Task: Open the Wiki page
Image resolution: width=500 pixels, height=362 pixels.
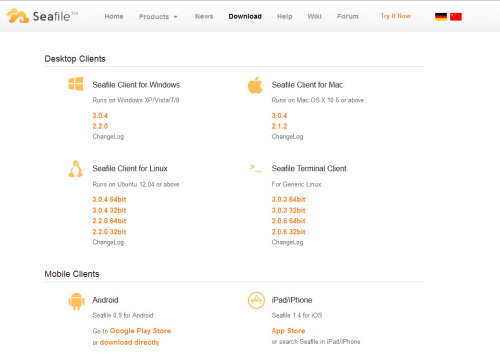Action: [315, 16]
